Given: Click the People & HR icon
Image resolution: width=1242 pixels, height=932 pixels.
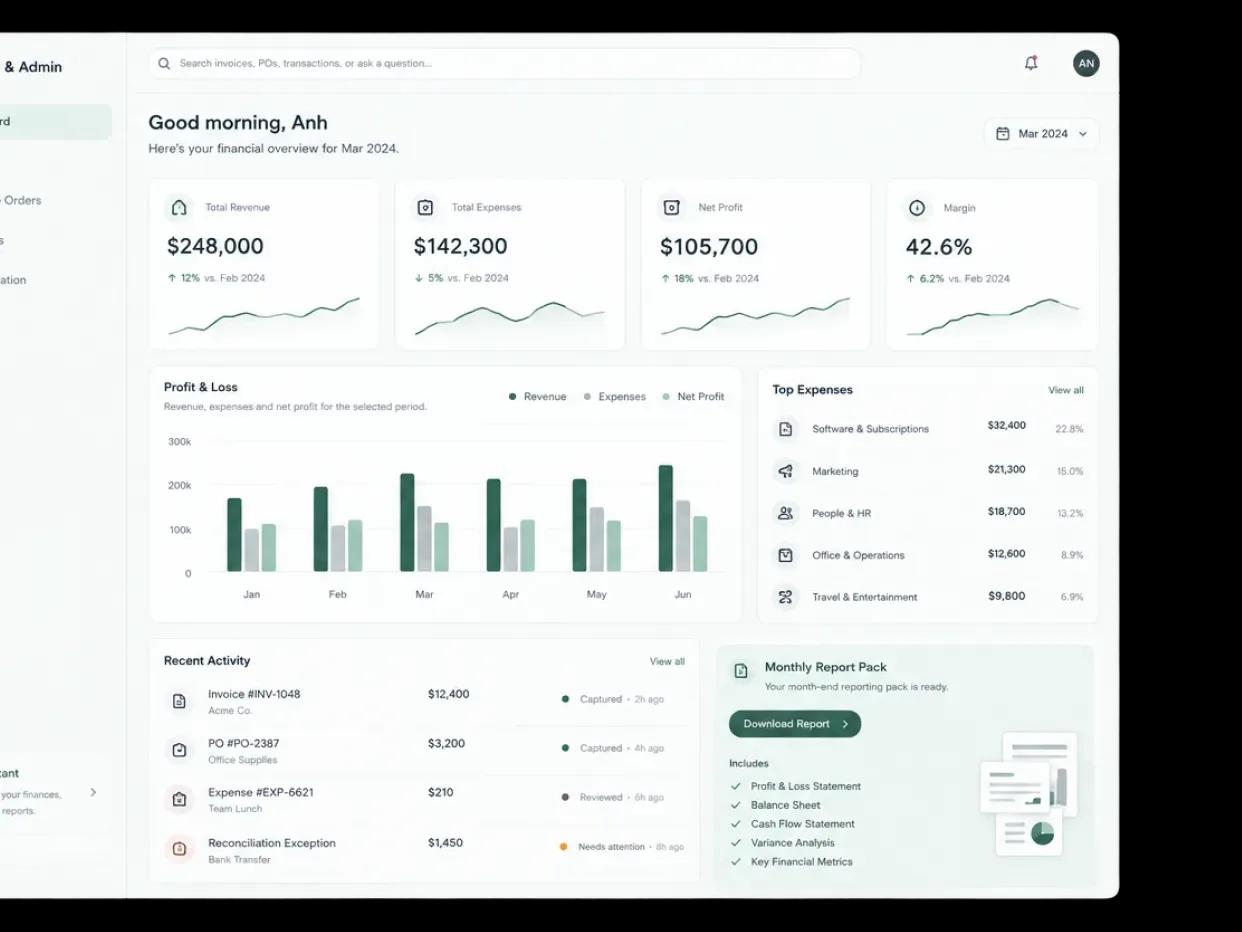Looking at the screenshot, I should pos(786,513).
